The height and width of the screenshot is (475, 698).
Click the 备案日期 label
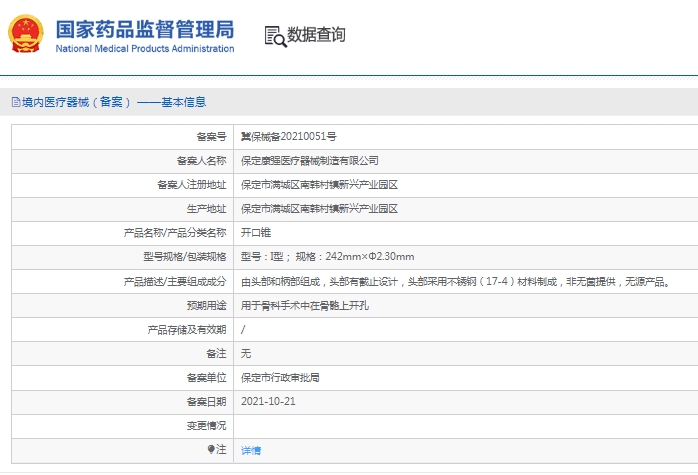tap(207, 402)
